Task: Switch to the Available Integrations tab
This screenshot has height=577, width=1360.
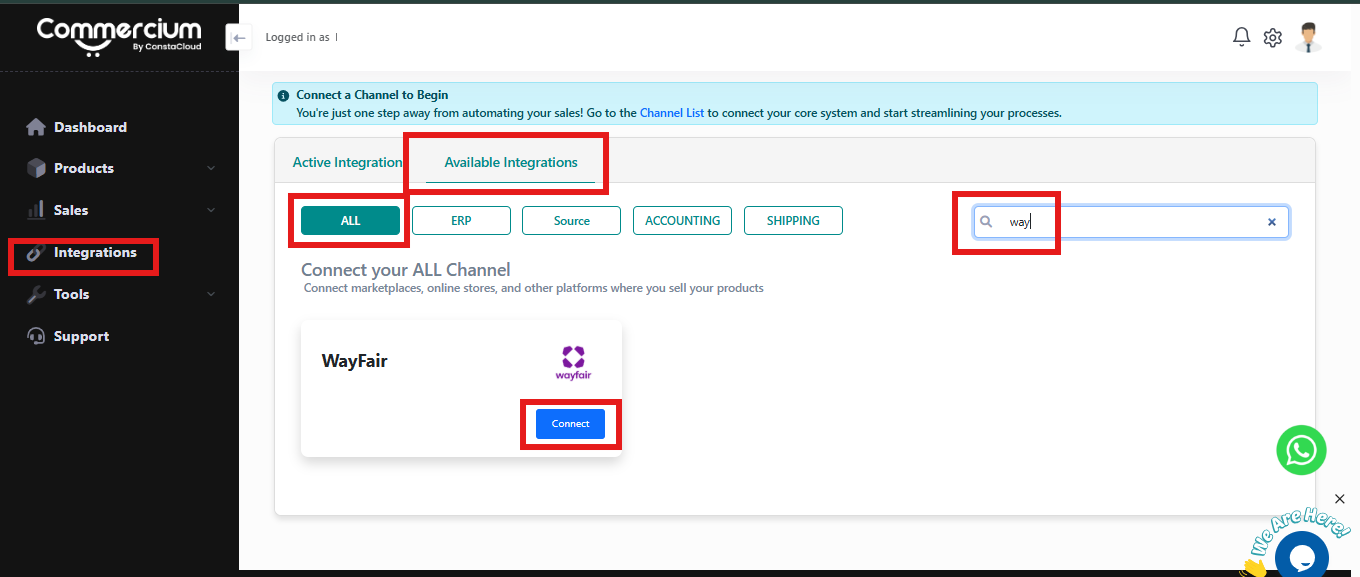Action: (x=511, y=162)
